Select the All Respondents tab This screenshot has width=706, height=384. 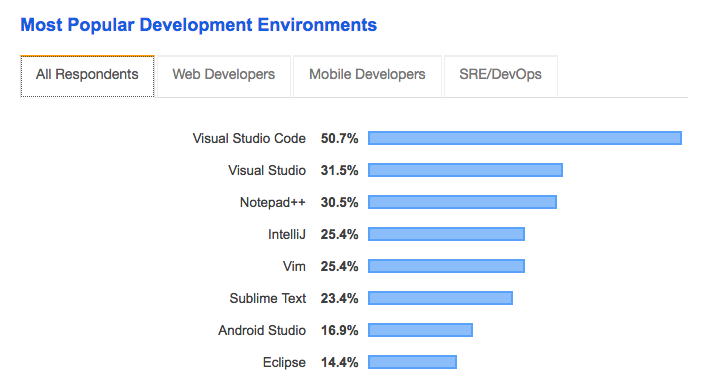(x=87, y=76)
